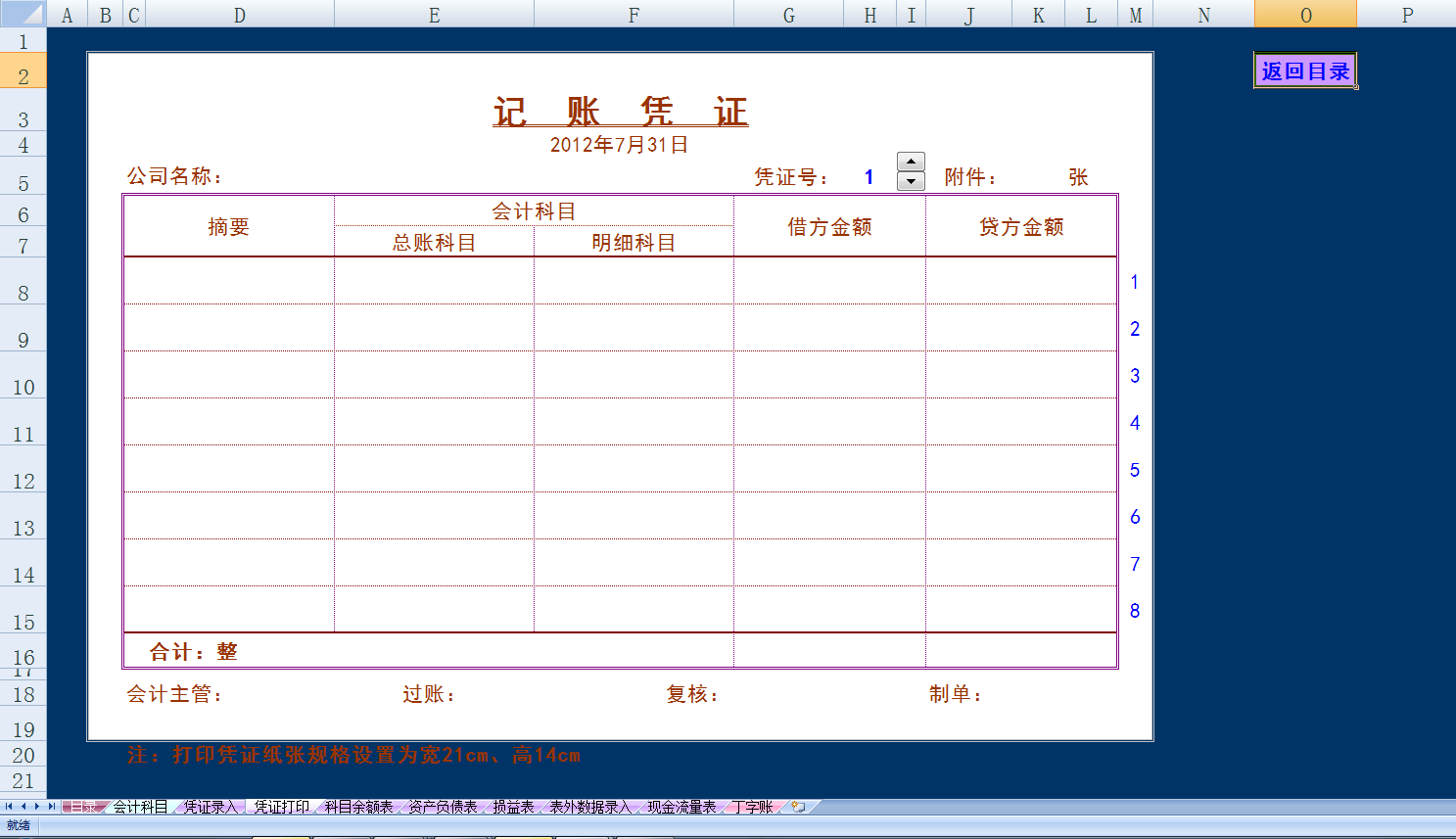Select column N header
The image size is (1456, 839).
click(x=1204, y=14)
